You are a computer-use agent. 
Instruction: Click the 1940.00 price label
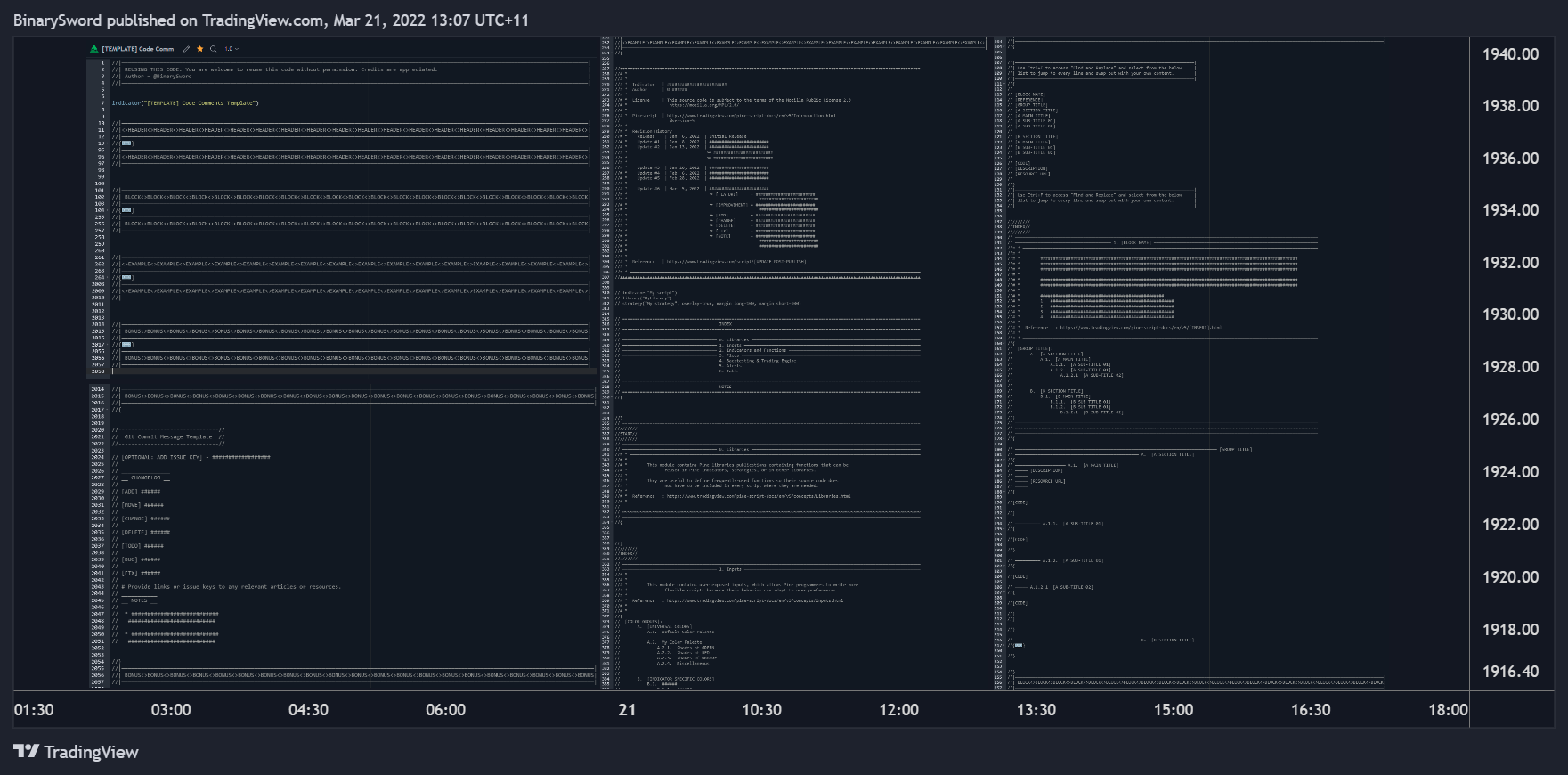[x=1510, y=54]
